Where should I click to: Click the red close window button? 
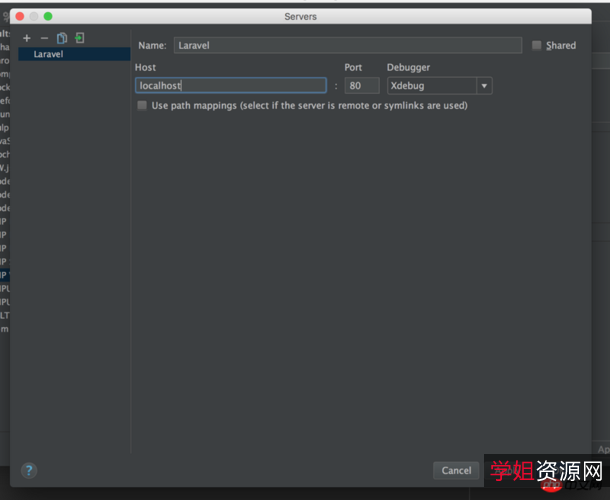tap(19, 16)
